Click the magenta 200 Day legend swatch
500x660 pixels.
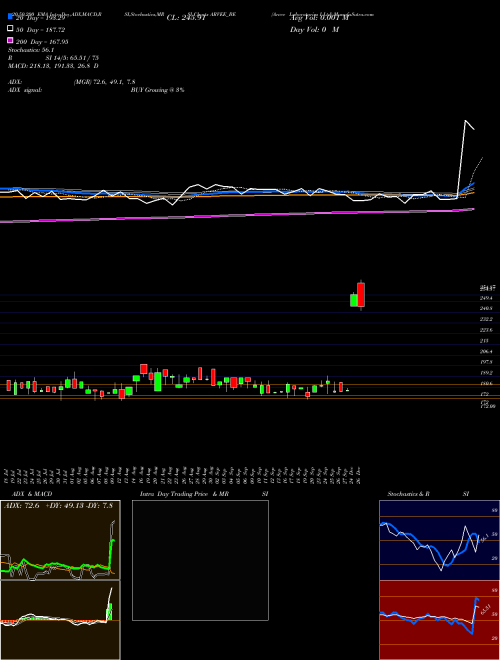click(x=10, y=40)
